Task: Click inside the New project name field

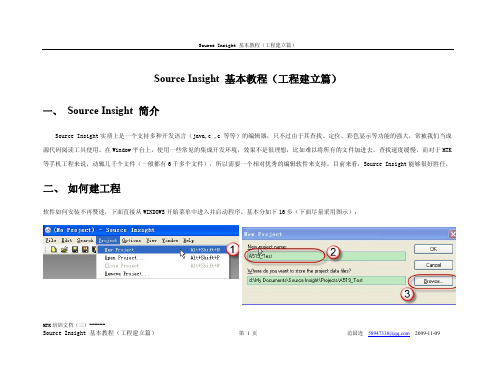Action: [326, 256]
